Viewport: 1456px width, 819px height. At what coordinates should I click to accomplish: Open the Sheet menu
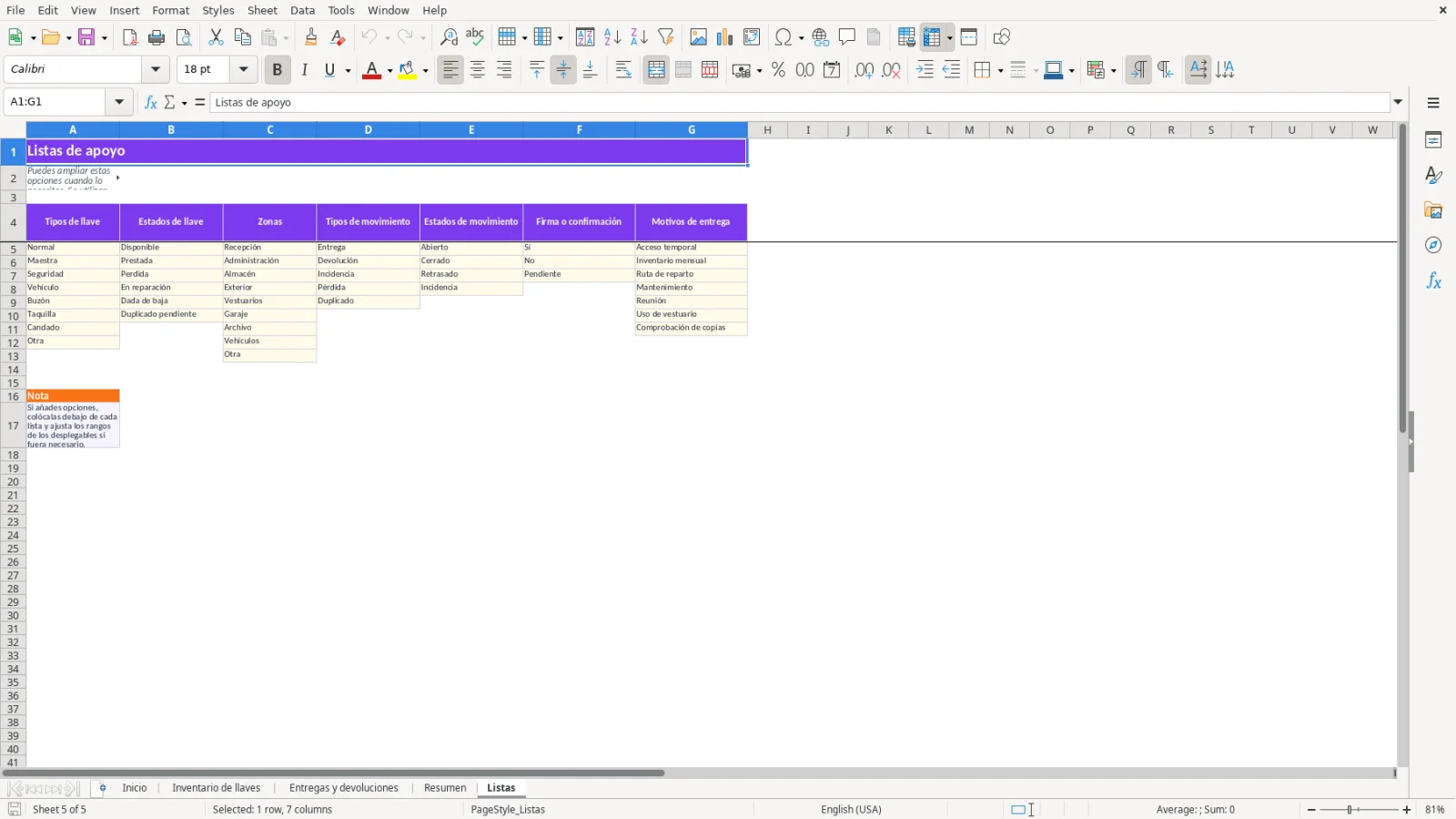[262, 10]
